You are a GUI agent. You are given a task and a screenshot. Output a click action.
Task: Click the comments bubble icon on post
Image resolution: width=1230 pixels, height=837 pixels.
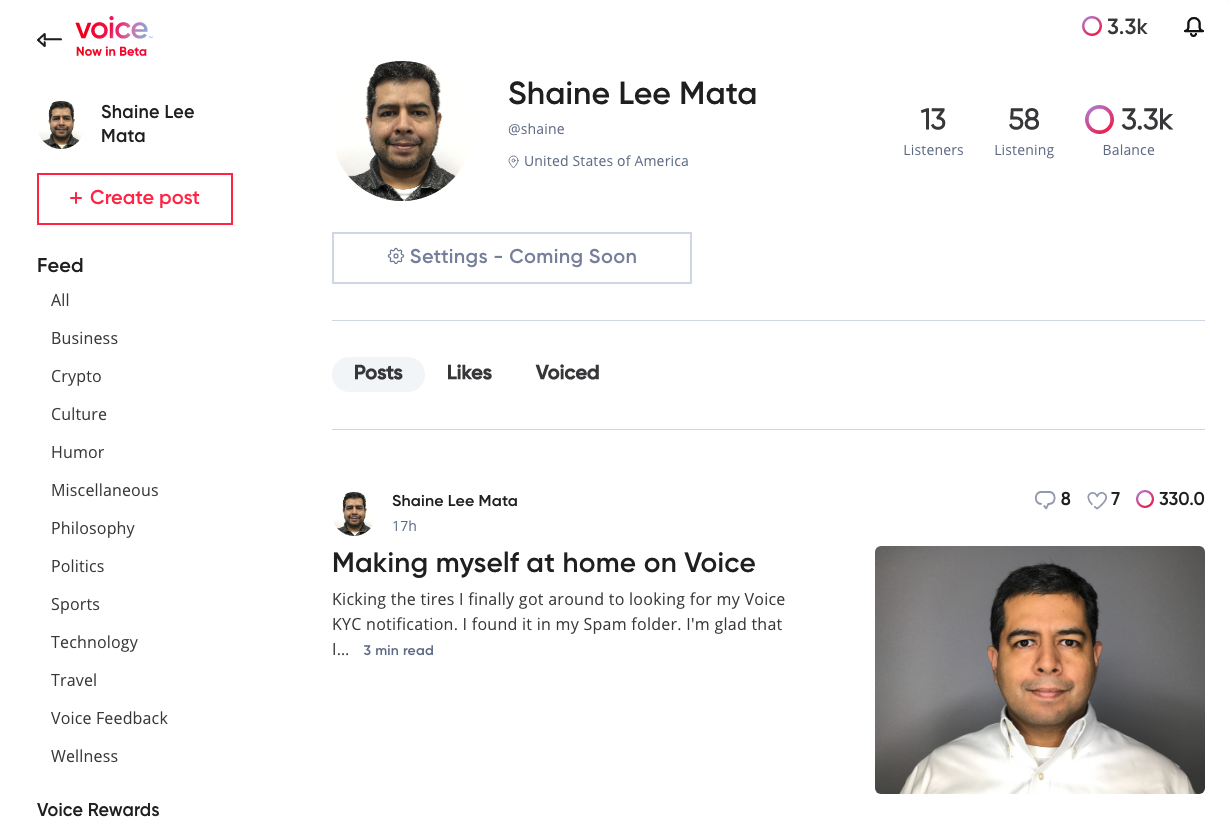point(1045,500)
